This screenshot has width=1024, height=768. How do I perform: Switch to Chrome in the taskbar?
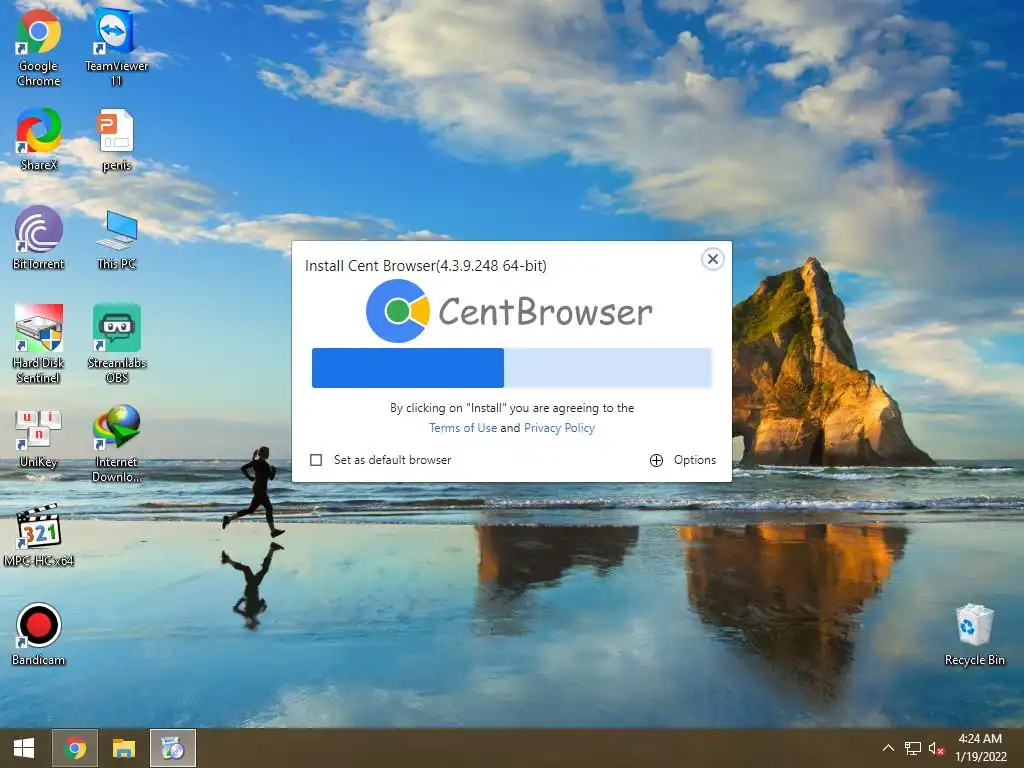(74, 748)
